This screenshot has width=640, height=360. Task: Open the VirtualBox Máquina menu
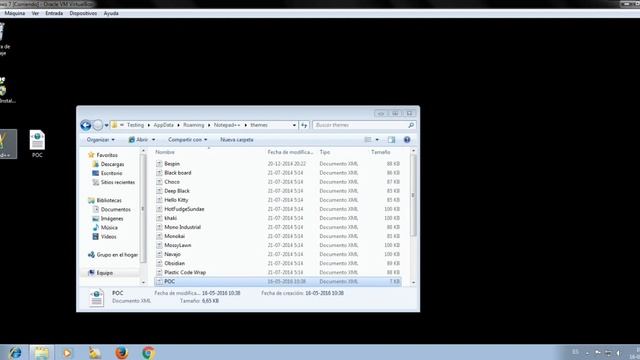point(15,13)
